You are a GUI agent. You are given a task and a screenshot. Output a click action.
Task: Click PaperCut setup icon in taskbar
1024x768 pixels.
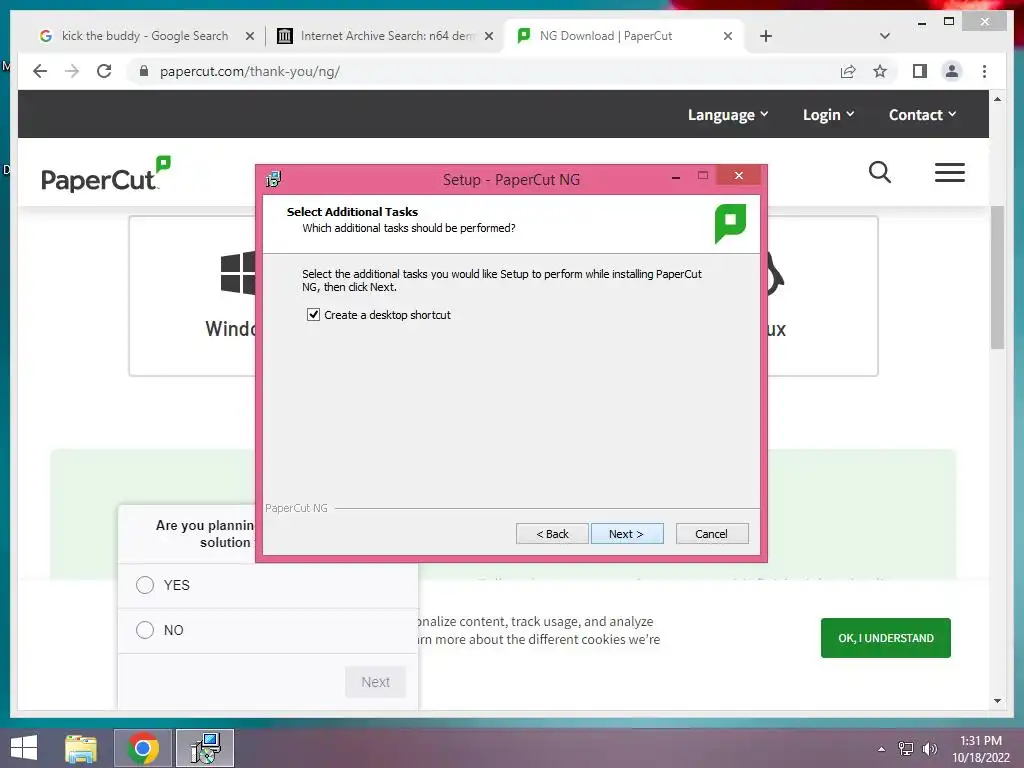tap(205, 748)
